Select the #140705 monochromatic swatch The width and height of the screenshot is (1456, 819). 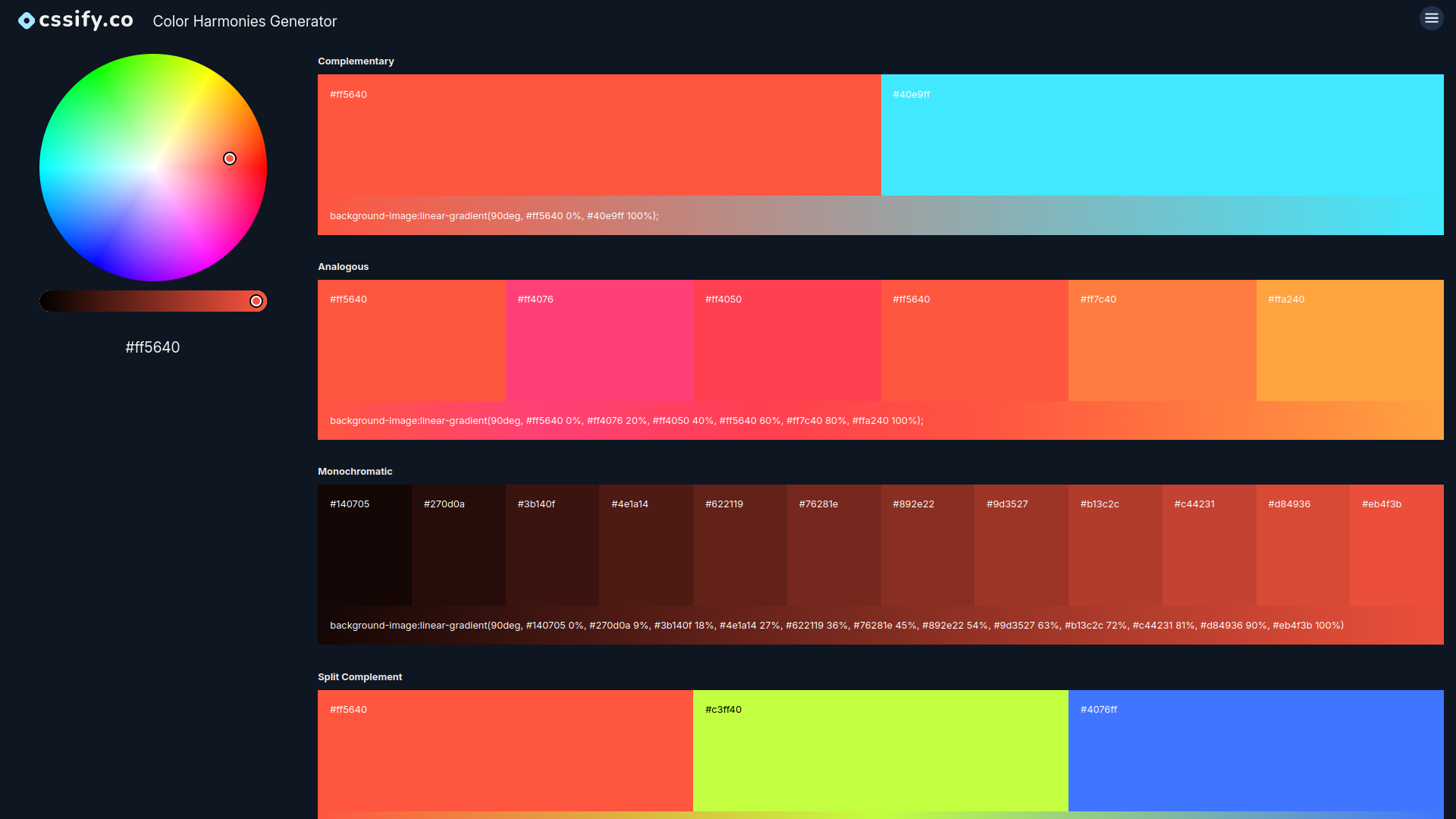pyautogui.click(x=364, y=546)
